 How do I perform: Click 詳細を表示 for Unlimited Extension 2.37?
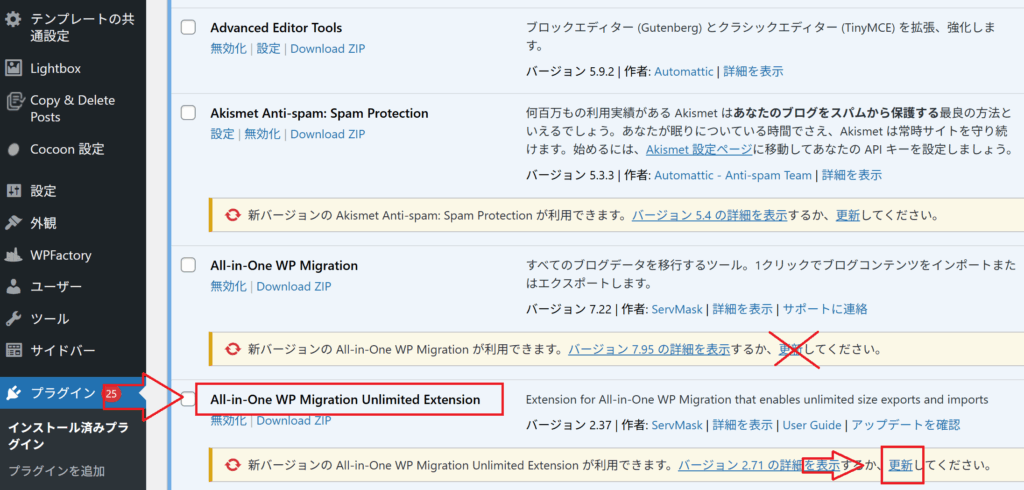point(743,425)
